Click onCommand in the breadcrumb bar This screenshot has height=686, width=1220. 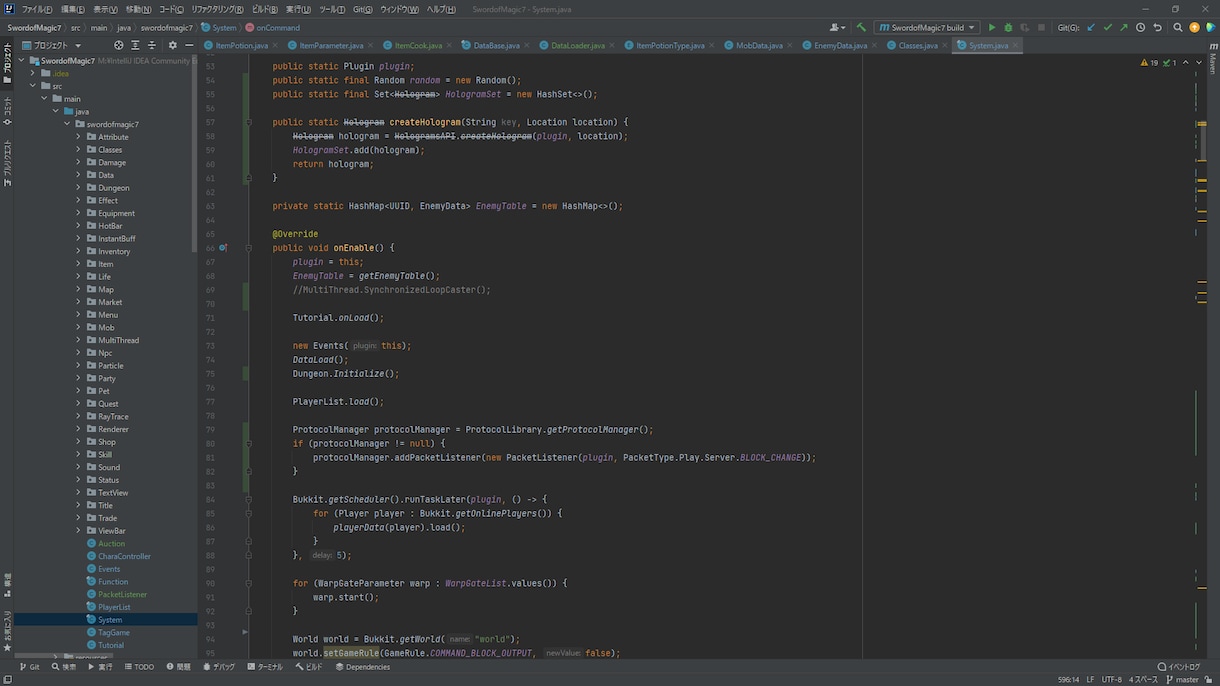[x=272, y=28]
